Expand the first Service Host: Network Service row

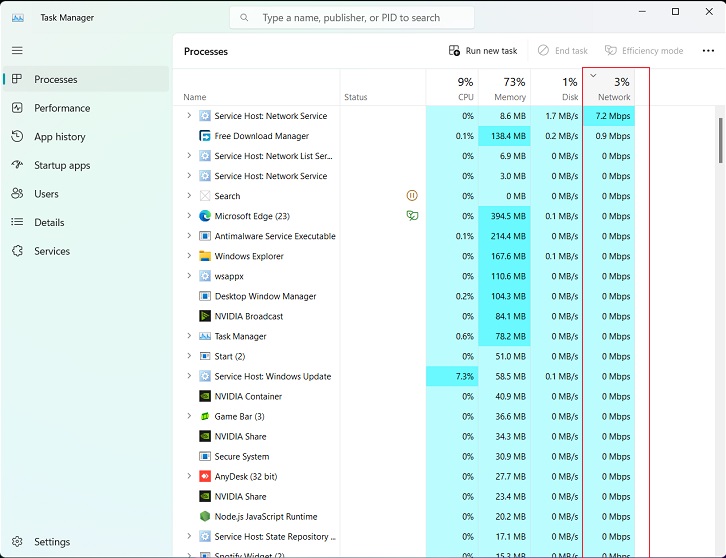coord(189,115)
